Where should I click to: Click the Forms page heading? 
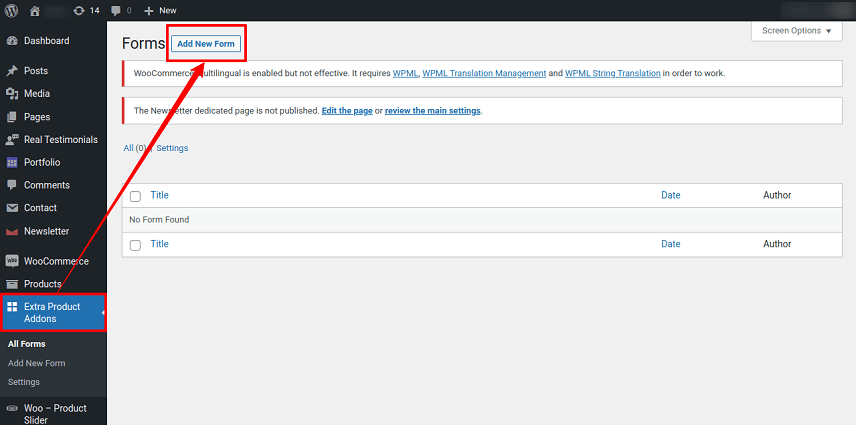[x=143, y=44]
